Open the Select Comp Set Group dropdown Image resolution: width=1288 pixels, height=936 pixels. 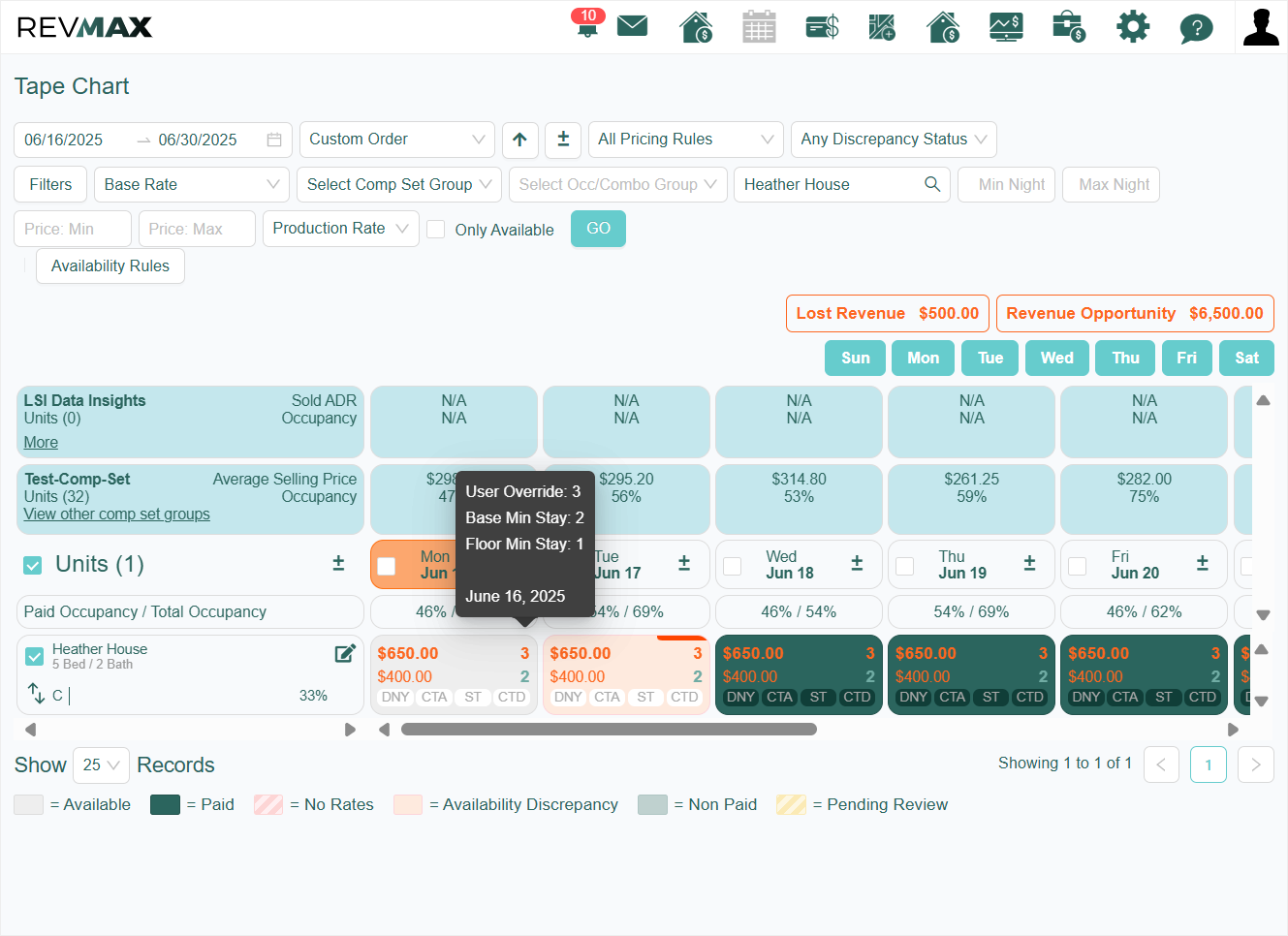(x=399, y=184)
